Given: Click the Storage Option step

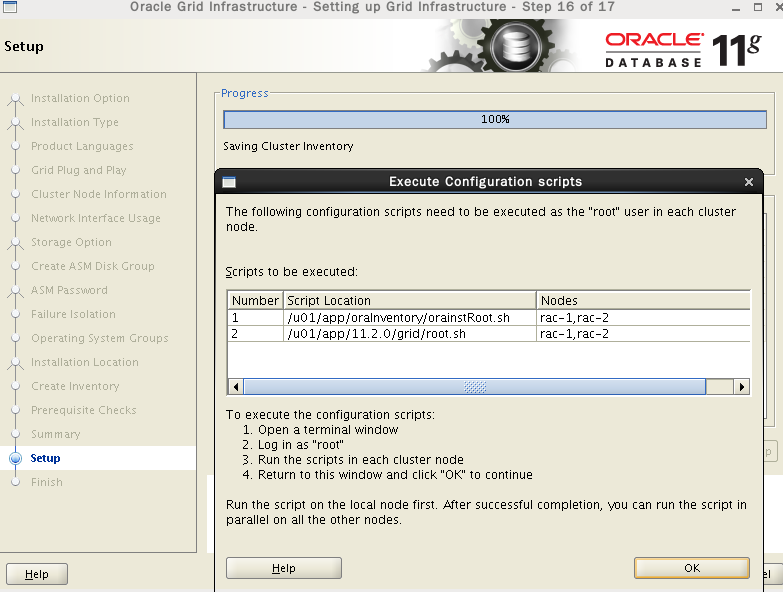Looking at the screenshot, I should click(x=71, y=242).
